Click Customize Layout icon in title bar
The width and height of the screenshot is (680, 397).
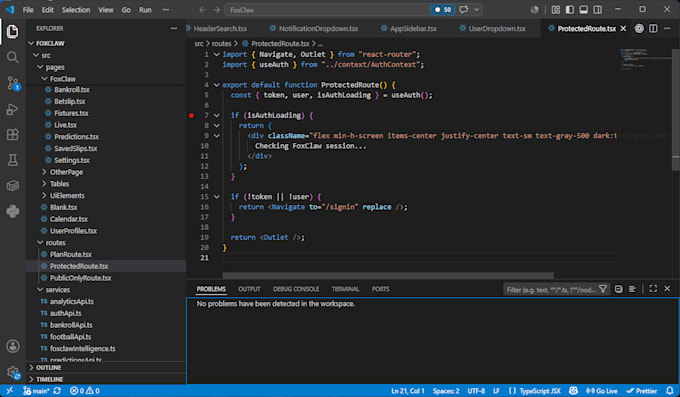pos(556,10)
